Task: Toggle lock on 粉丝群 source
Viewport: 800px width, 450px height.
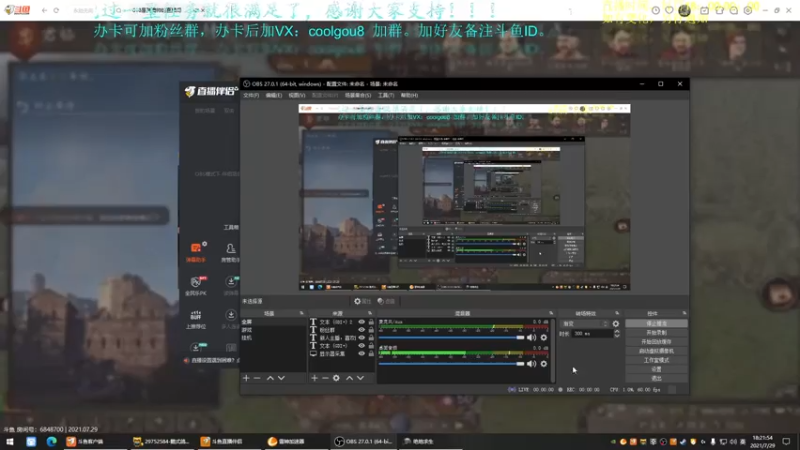Action: pyautogui.click(x=371, y=330)
